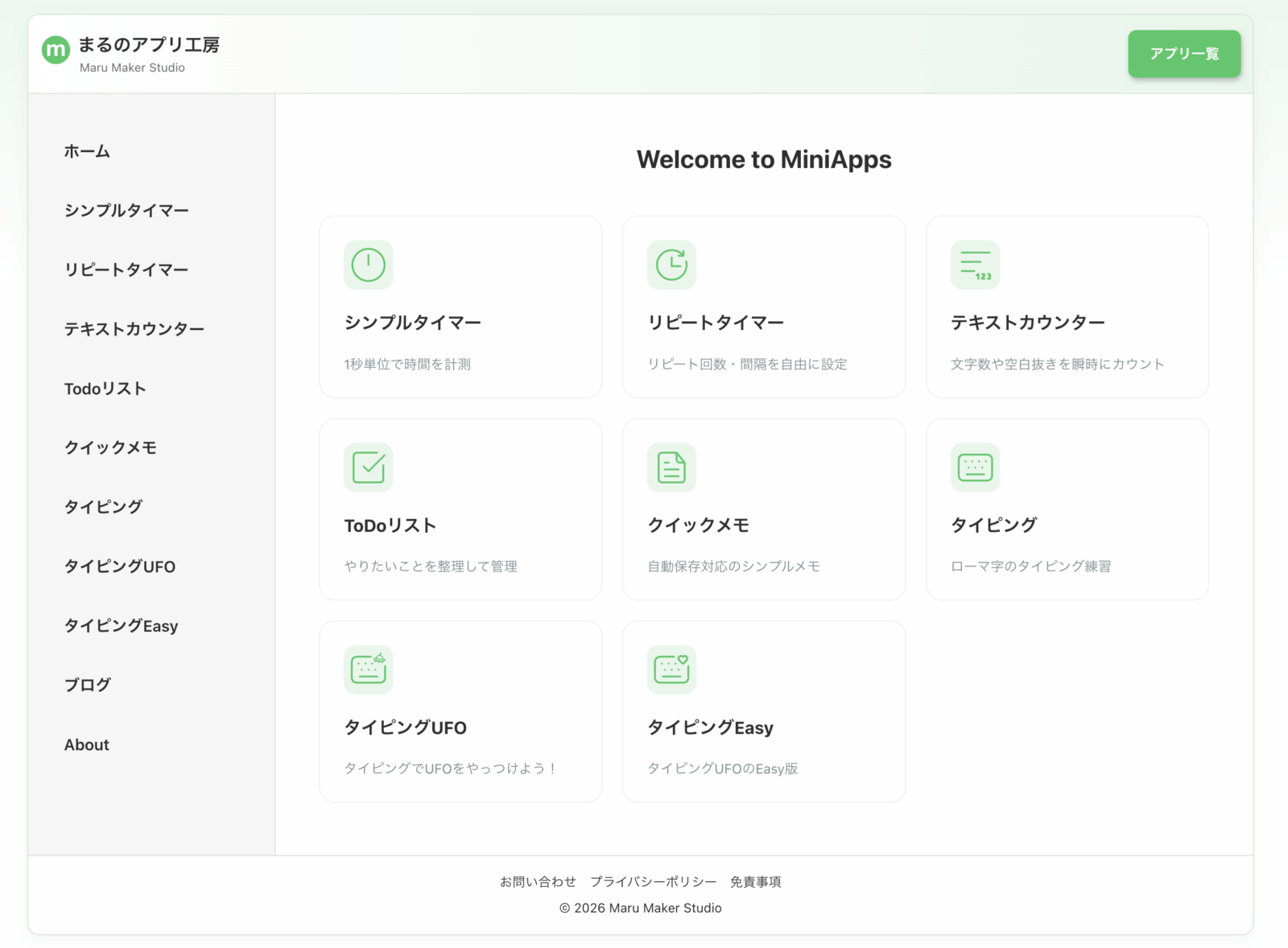Click the タイピングEasy heart keyboard icon

672,670
